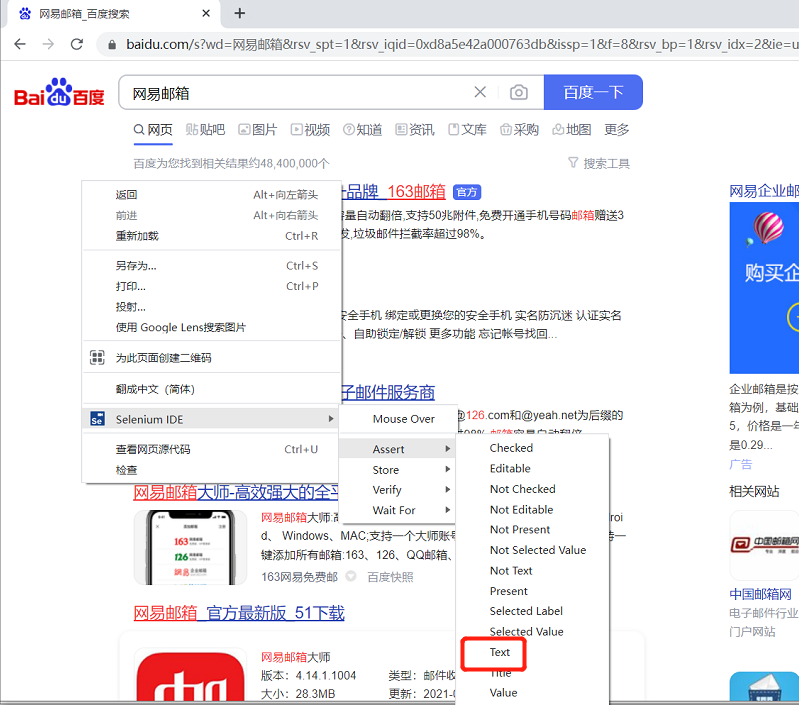Choose 使用 Google Lens搜索图片
Image resolution: width=799 pixels, height=705 pixels.
click(x=211, y=327)
